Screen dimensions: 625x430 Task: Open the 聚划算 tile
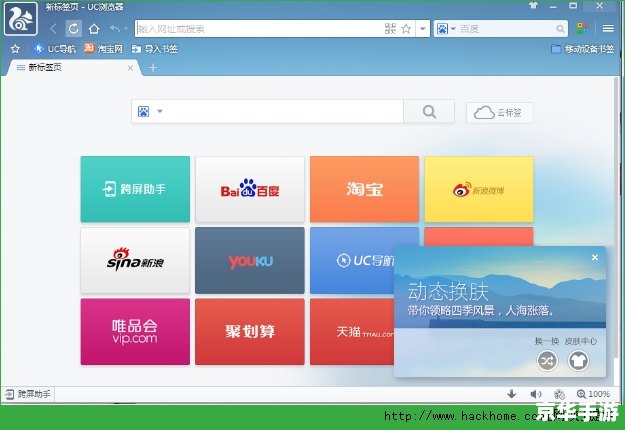(250, 331)
